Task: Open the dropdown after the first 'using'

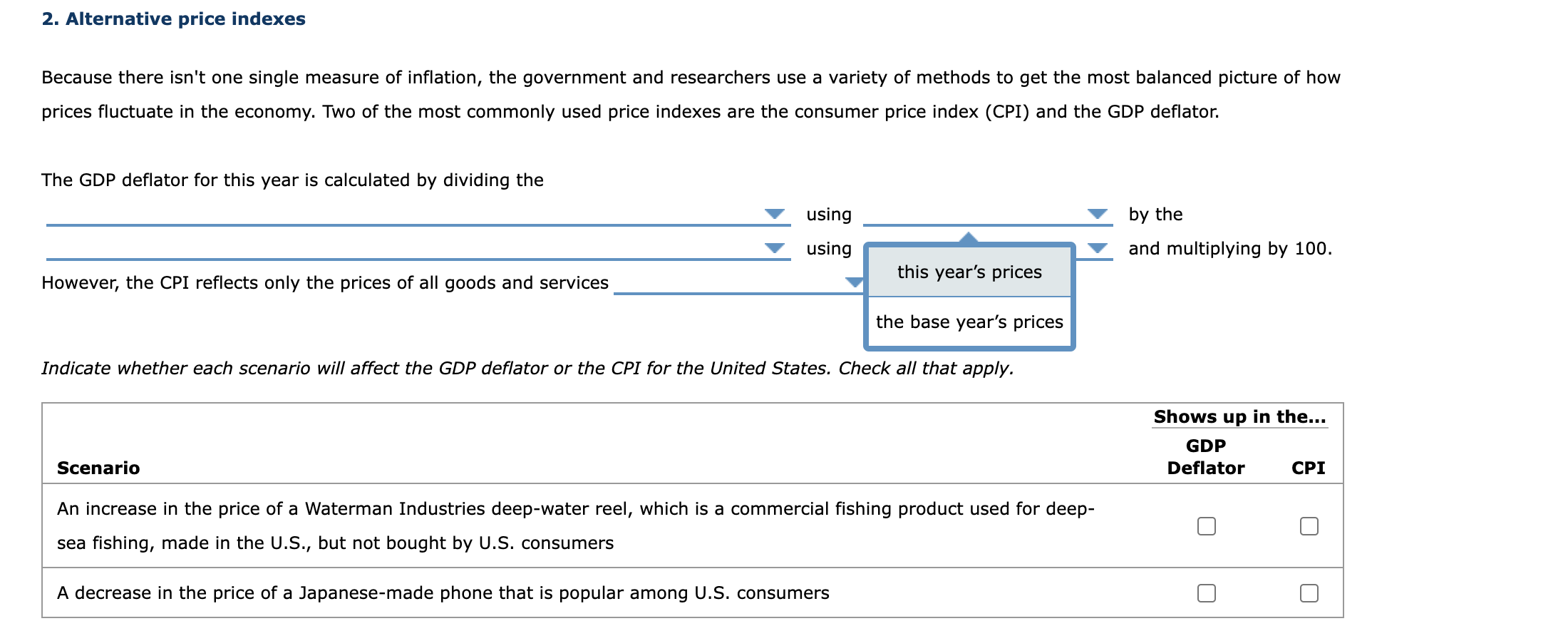Action: [x=1096, y=213]
